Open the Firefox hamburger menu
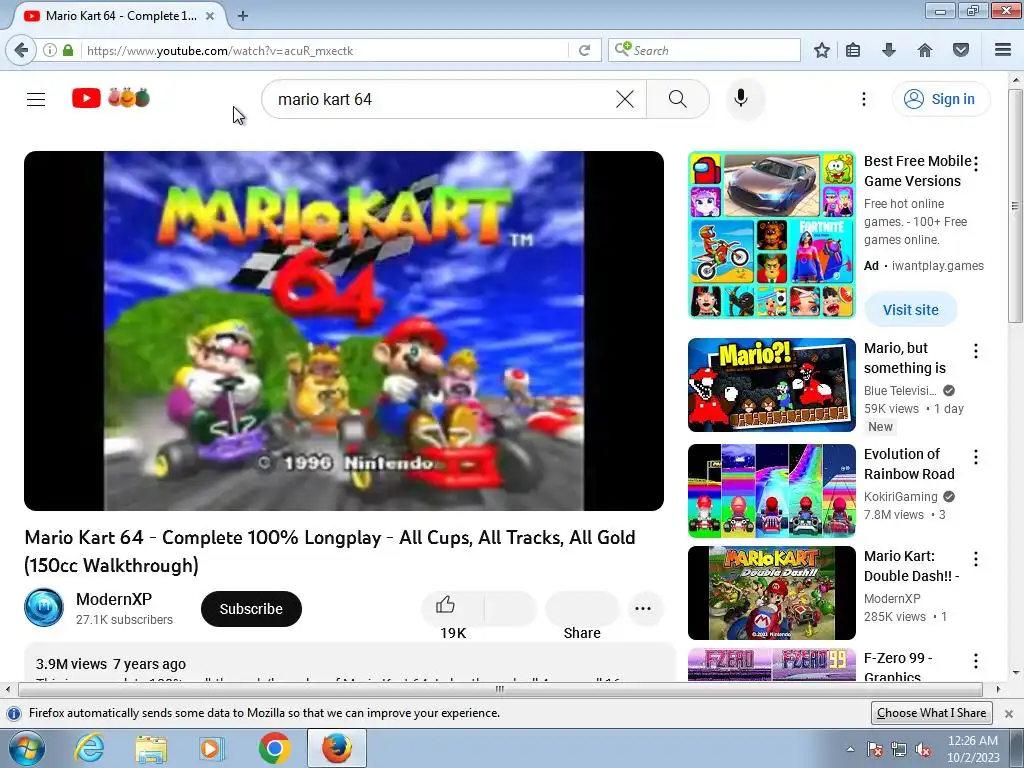This screenshot has width=1024, height=768. (1002, 50)
